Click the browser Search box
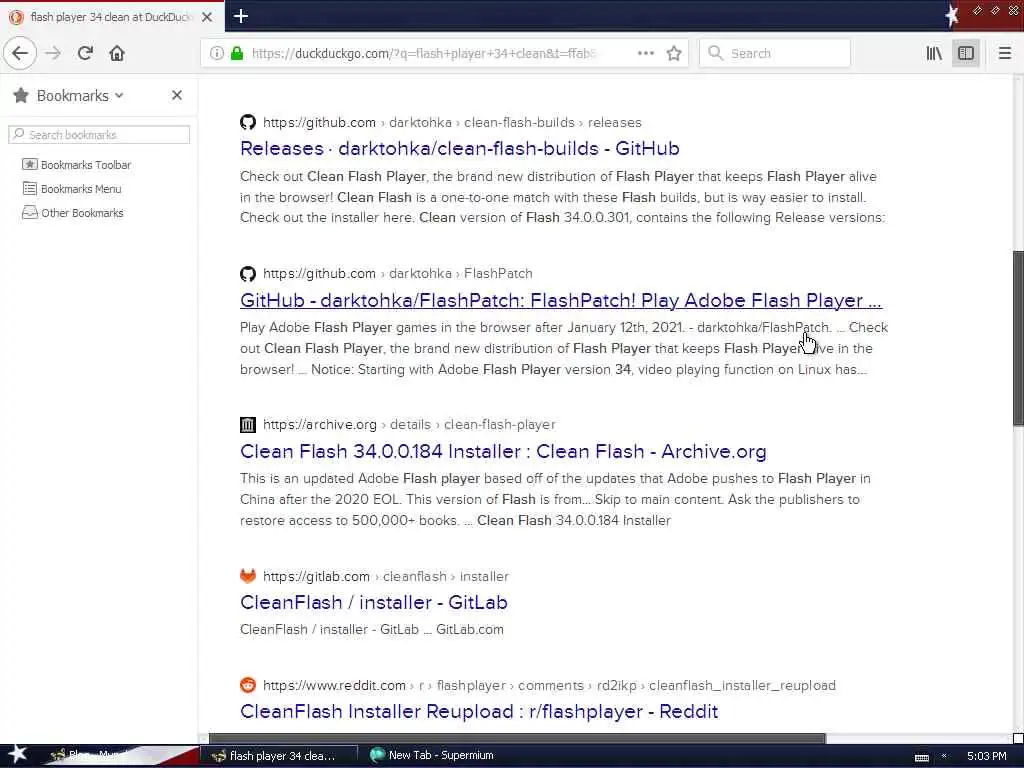The width and height of the screenshot is (1024, 768). (x=775, y=53)
